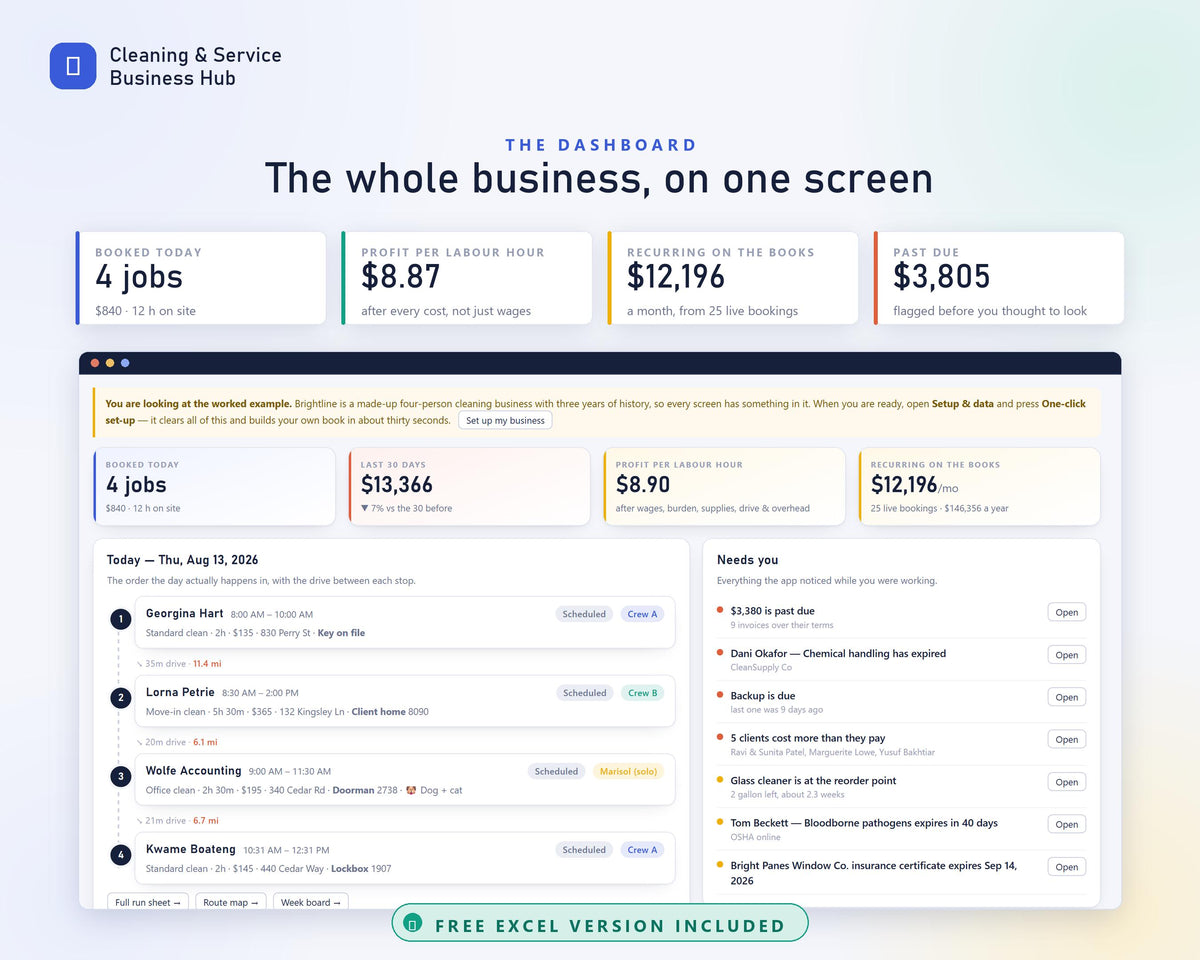The width and height of the screenshot is (1200, 960).
Task: Click the Cleaning & Service Business Hub logo icon
Action: (x=73, y=66)
